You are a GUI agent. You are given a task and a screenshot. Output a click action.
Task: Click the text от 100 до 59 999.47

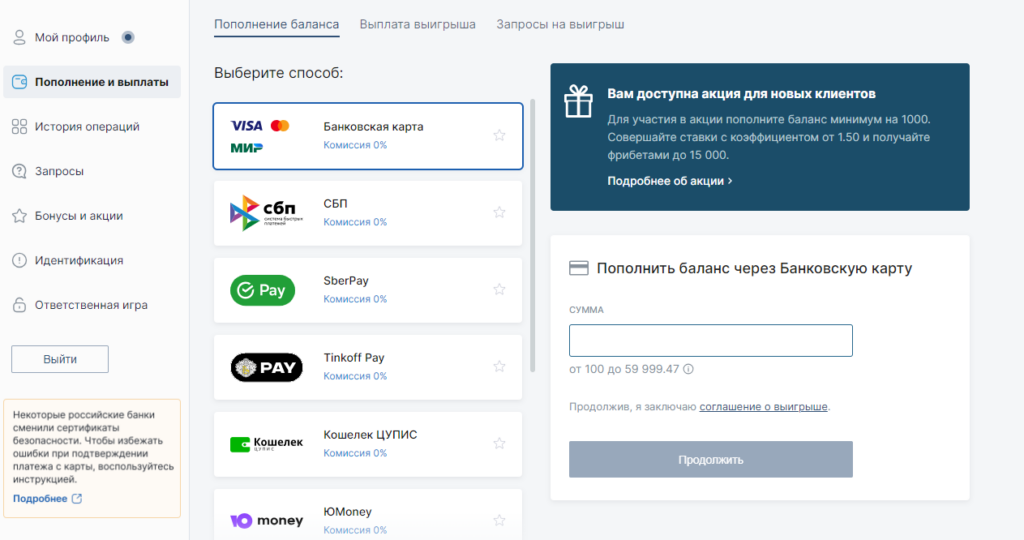pos(624,369)
